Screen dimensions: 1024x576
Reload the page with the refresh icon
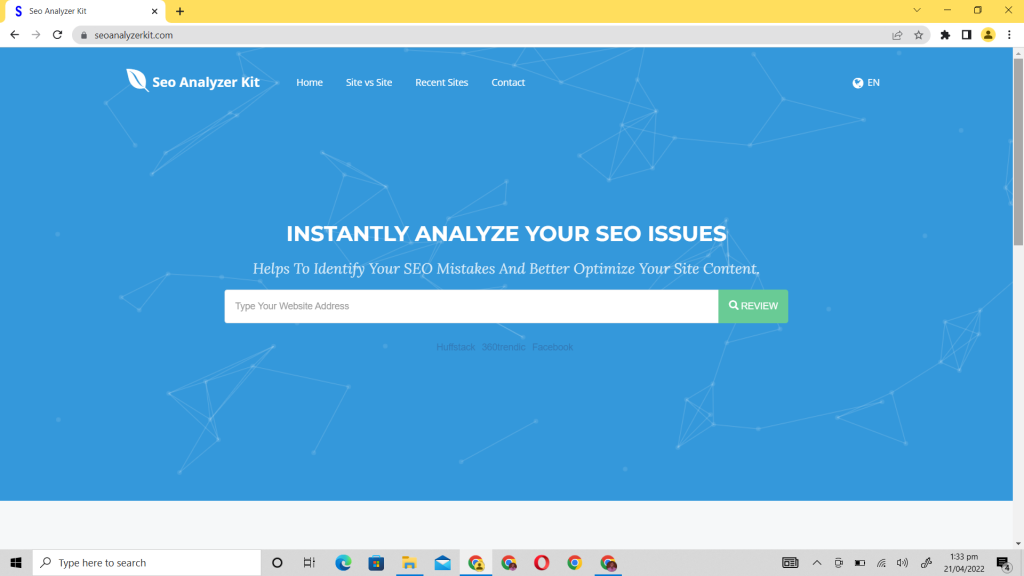(x=57, y=35)
